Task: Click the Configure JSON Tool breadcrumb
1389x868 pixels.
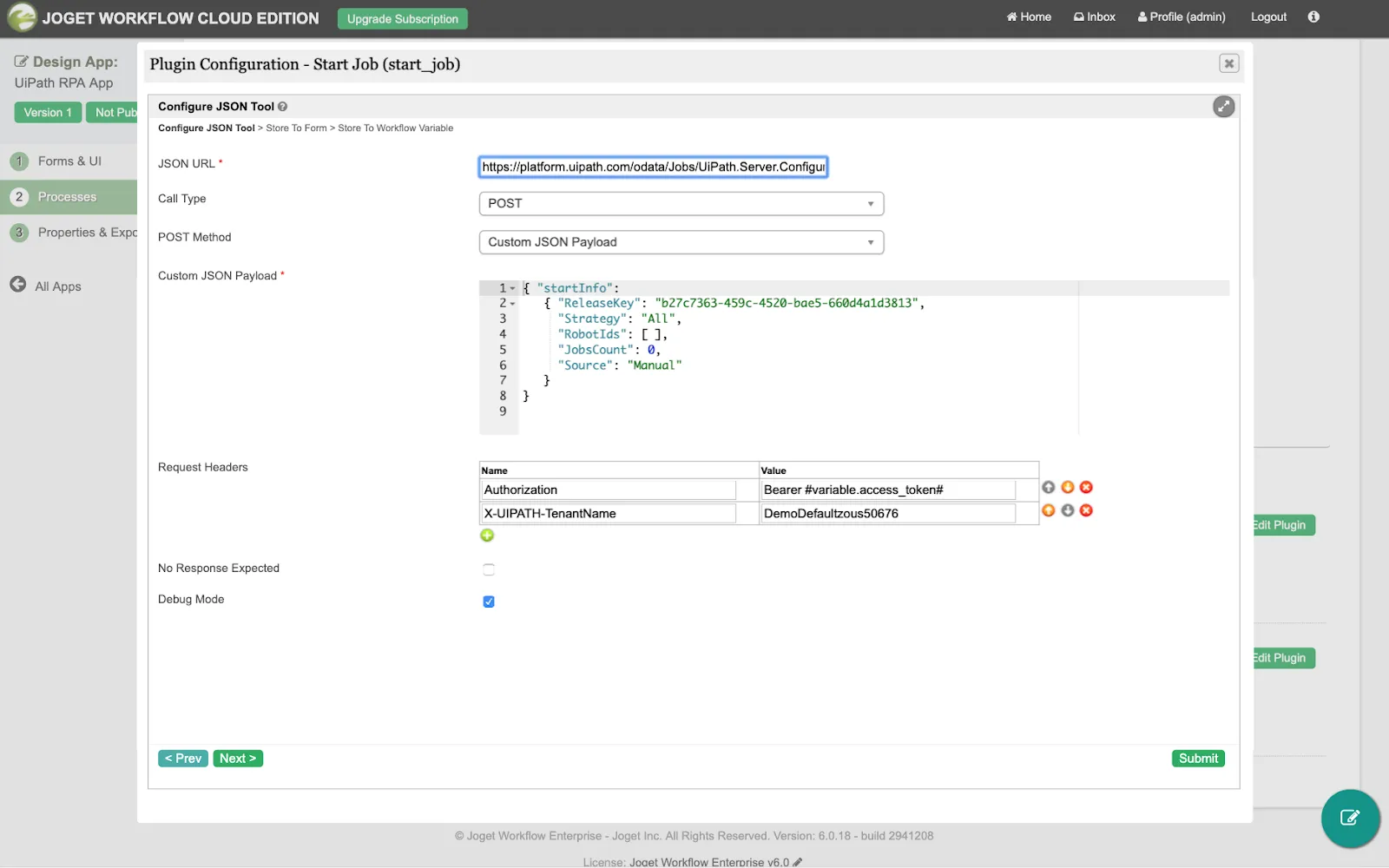Action: [x=207, y=128]
